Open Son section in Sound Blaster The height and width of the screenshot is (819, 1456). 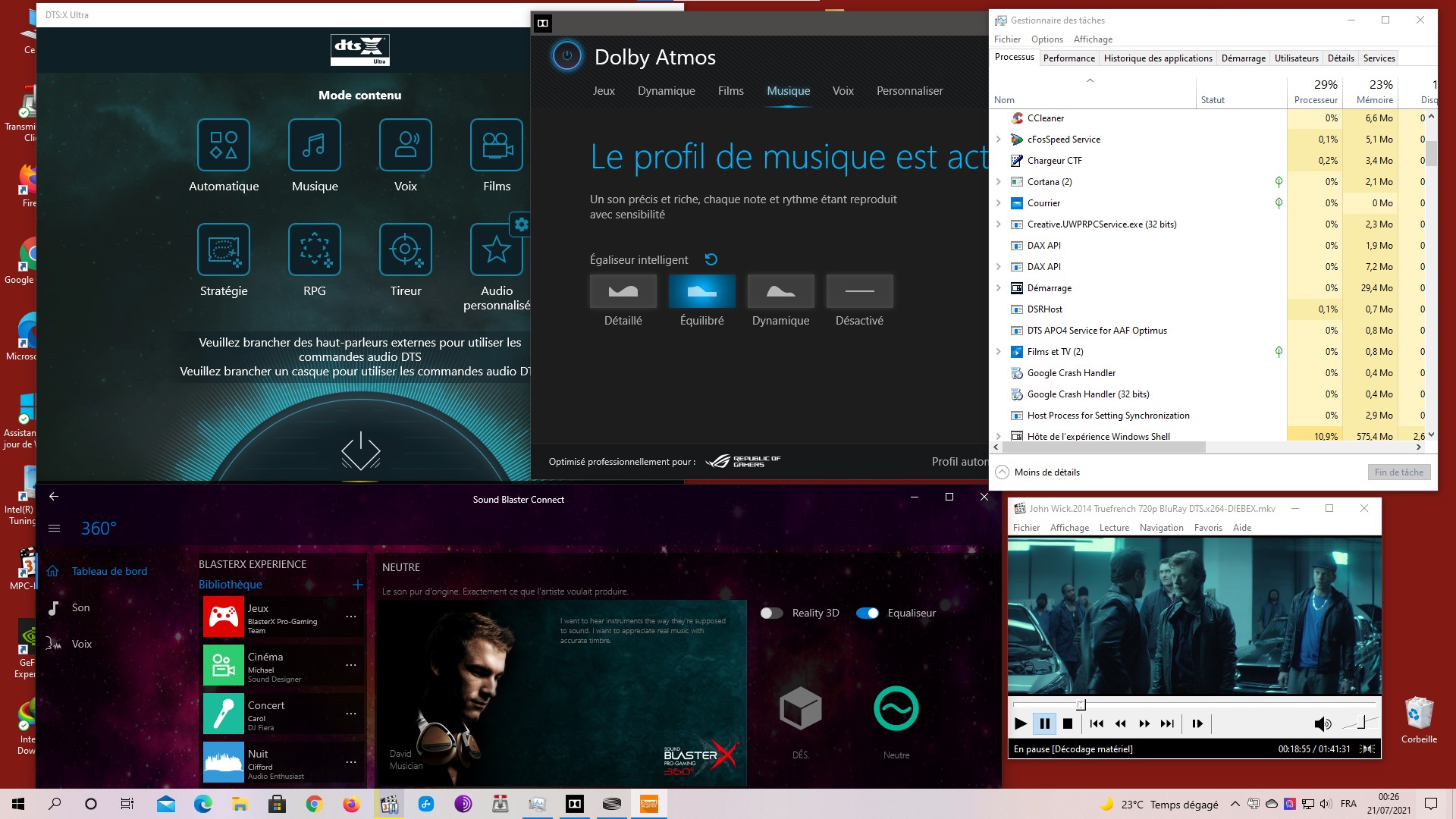click(68, 608)
